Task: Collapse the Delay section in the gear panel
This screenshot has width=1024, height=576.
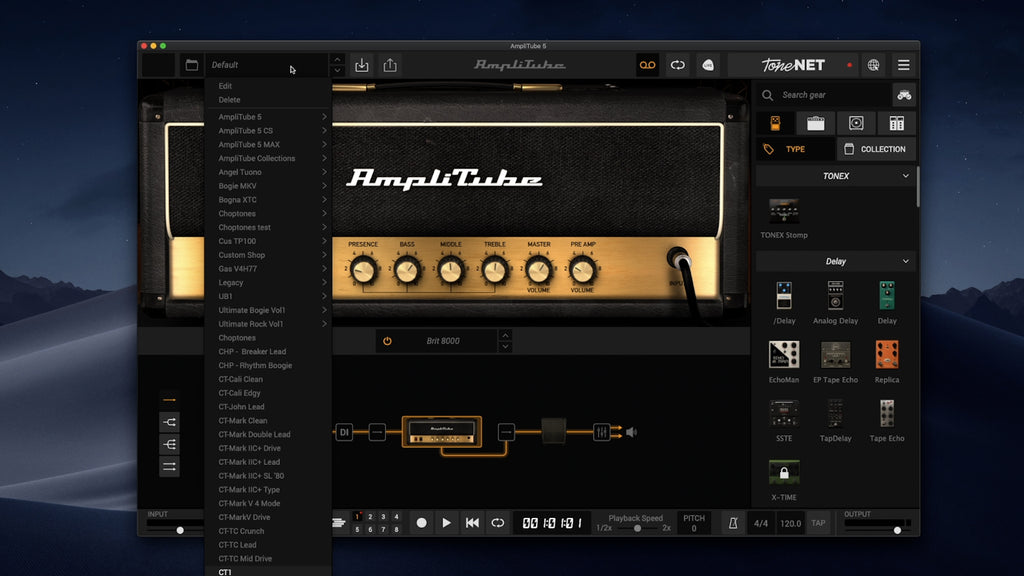Action: [x=905, y=261]
